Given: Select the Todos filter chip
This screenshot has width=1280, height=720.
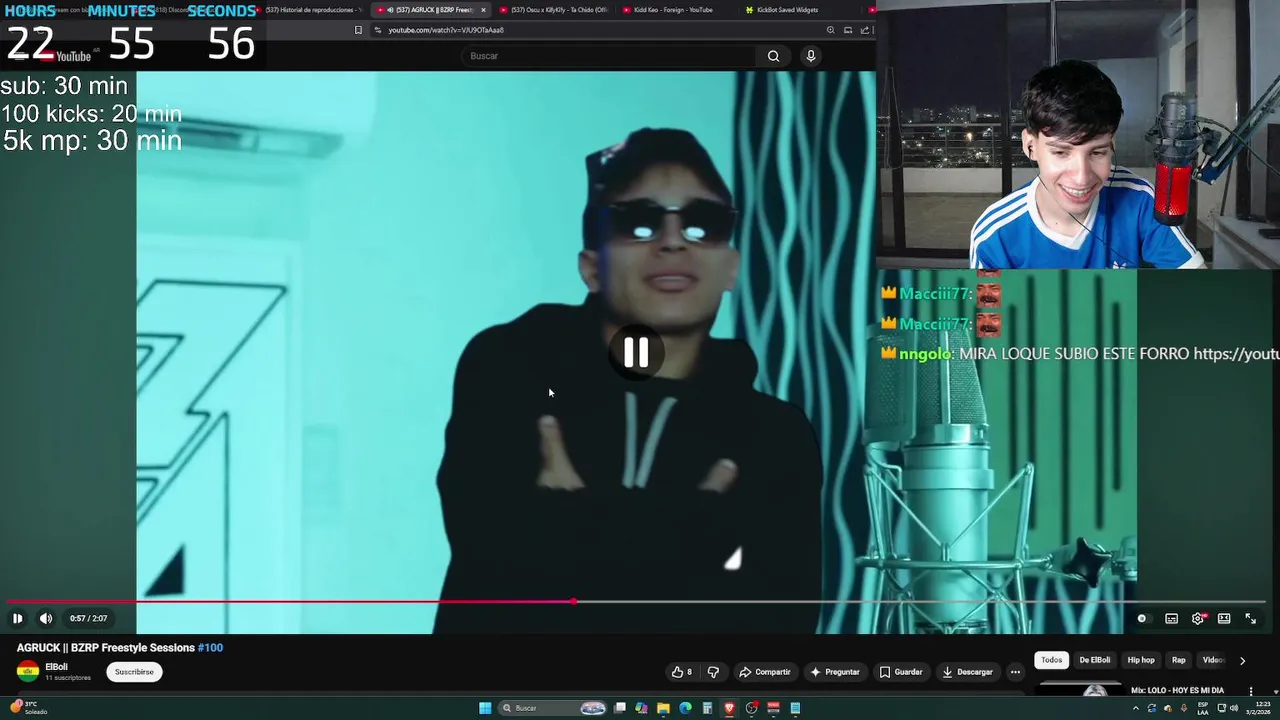Looking at the screenshot, I should pos(1051,660).
